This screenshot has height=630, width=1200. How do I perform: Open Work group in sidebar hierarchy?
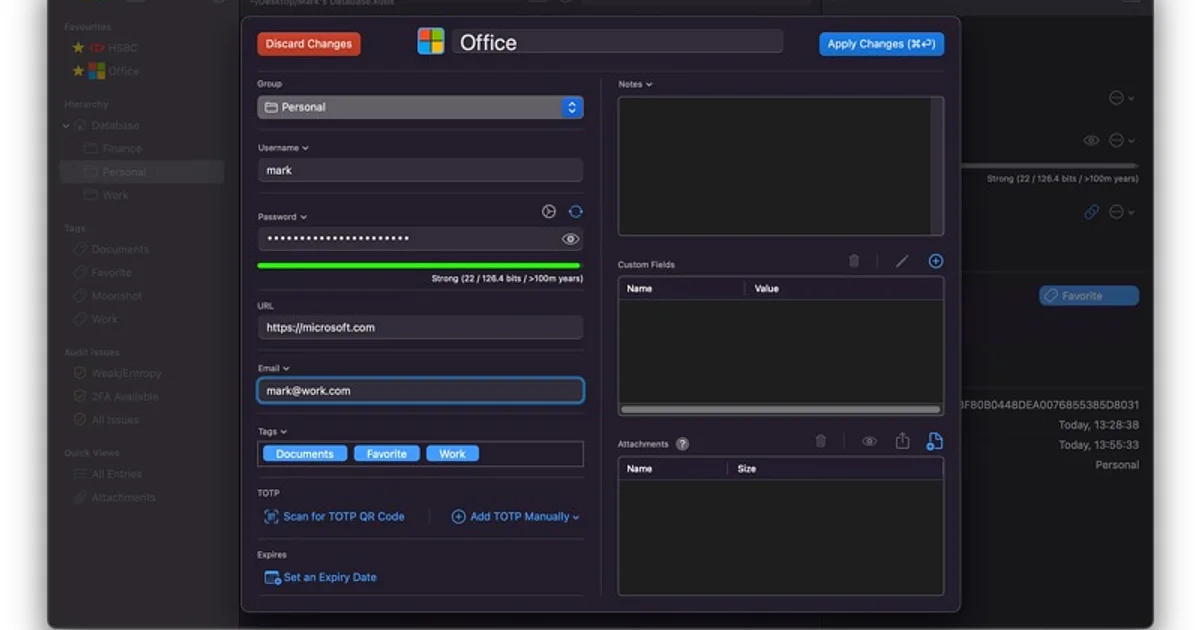tap(106, 195)
